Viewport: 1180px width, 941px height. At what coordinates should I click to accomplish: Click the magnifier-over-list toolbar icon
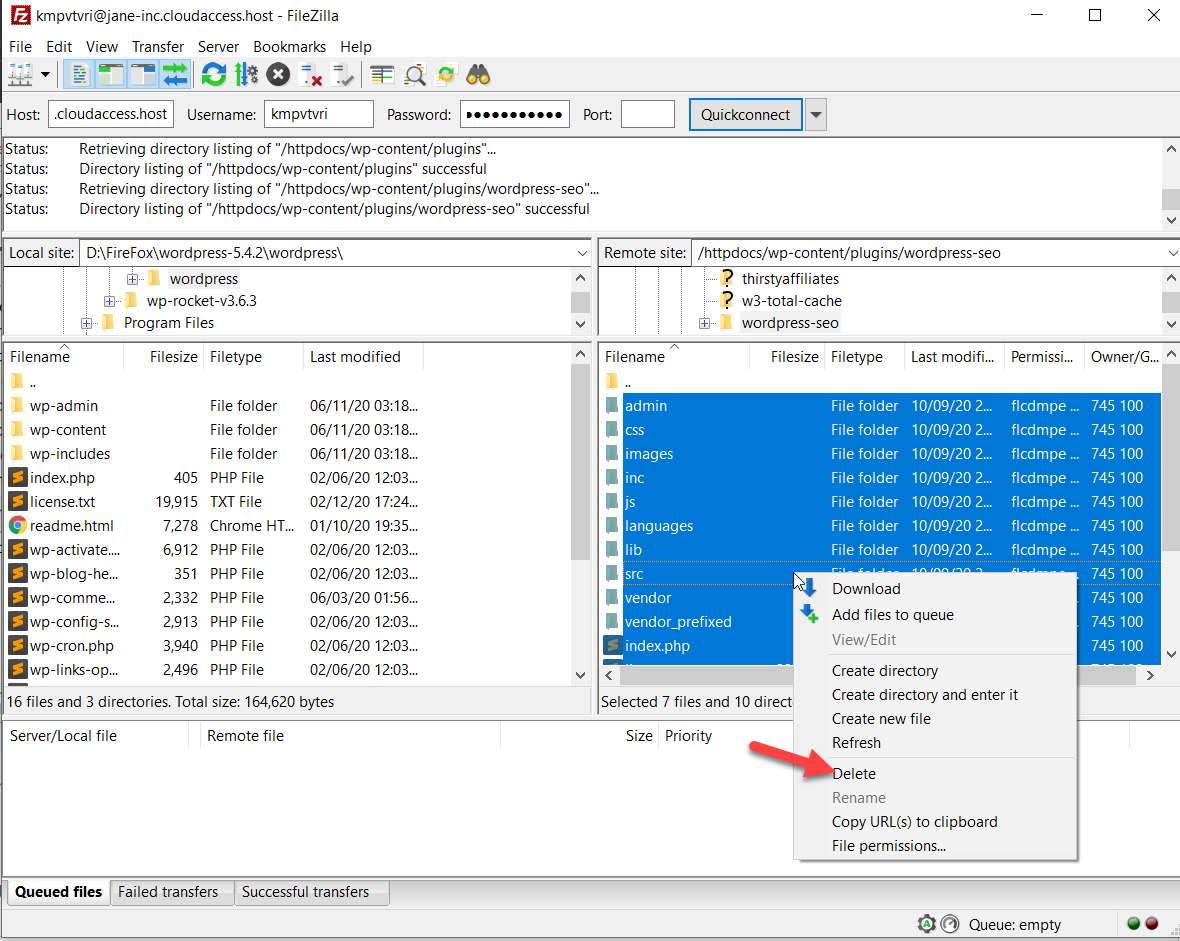[x=415, y=75]
